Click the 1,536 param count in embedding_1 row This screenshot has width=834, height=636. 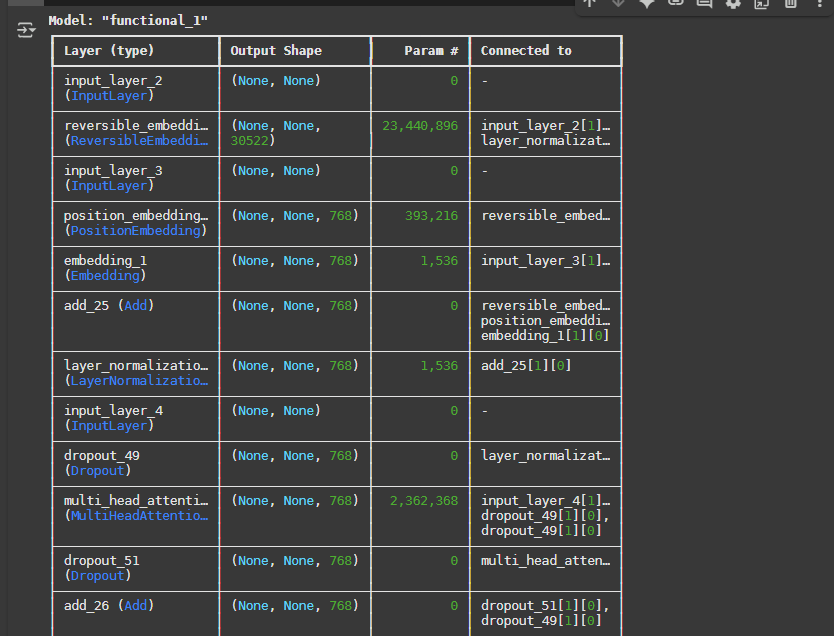click(439, 261)
